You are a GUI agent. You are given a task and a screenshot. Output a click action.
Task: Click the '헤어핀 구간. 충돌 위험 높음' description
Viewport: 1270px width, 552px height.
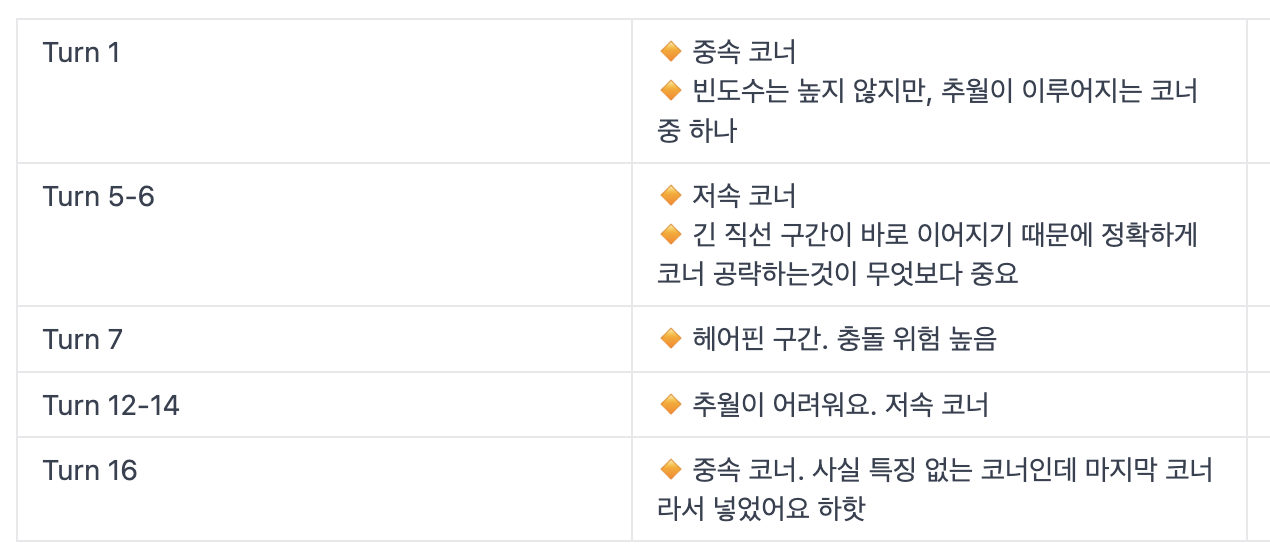pos(844,340)
